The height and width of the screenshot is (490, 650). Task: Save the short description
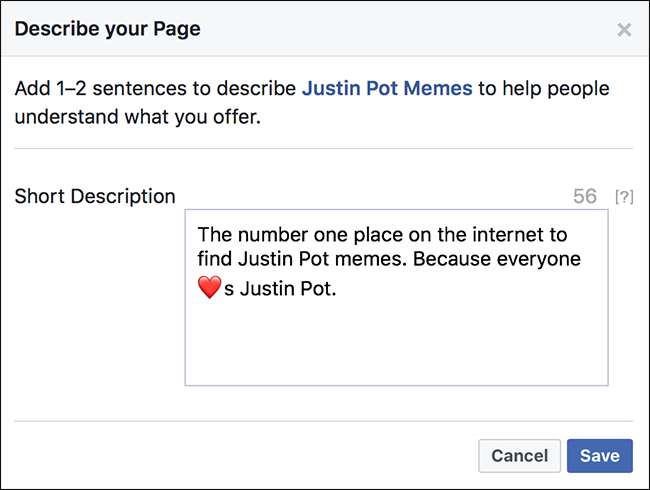[599, 456]
